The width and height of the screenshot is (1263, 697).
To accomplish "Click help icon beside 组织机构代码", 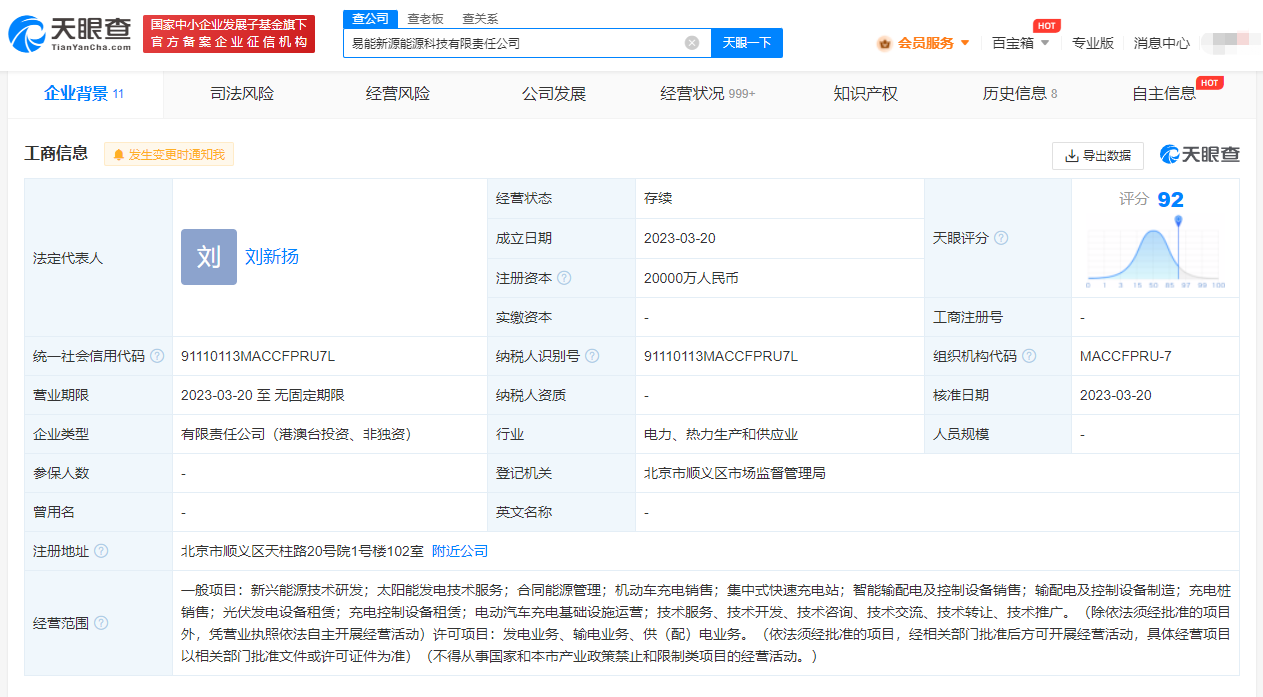I will 1031,356.
